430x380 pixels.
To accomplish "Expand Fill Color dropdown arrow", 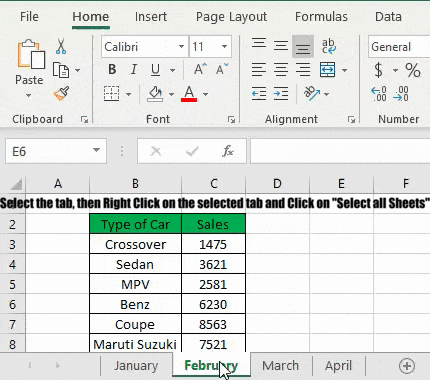I will 171,94.
